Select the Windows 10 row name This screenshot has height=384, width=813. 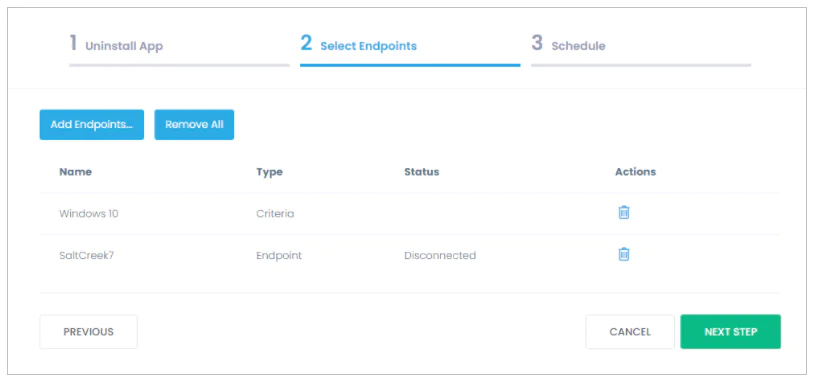click(89, 214)
